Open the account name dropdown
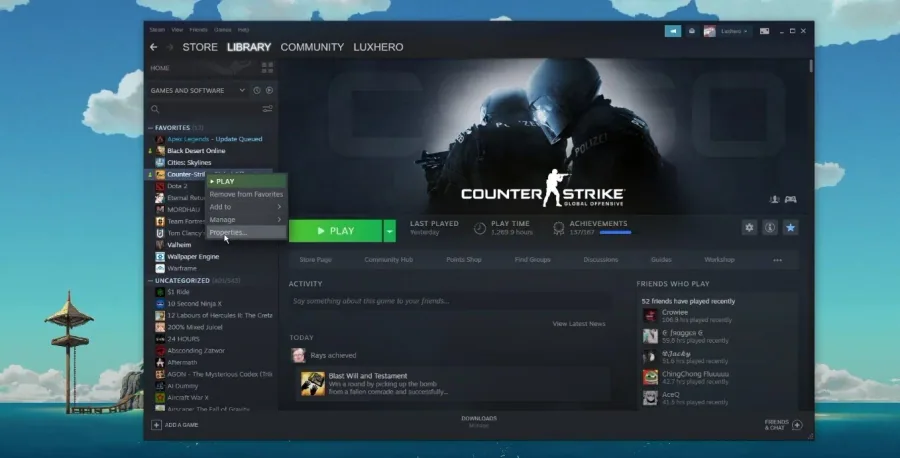This screenshot has width=900, height=458. tap(734, 31)
